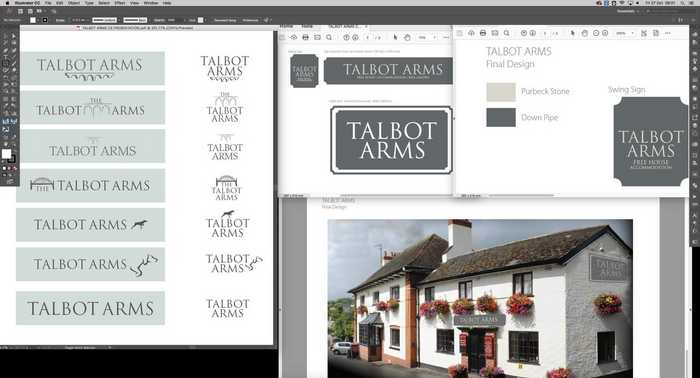Select the greyhound TALBOT ARMS banner on the artboard
700x378 pixels.
(x=91, y=224)
